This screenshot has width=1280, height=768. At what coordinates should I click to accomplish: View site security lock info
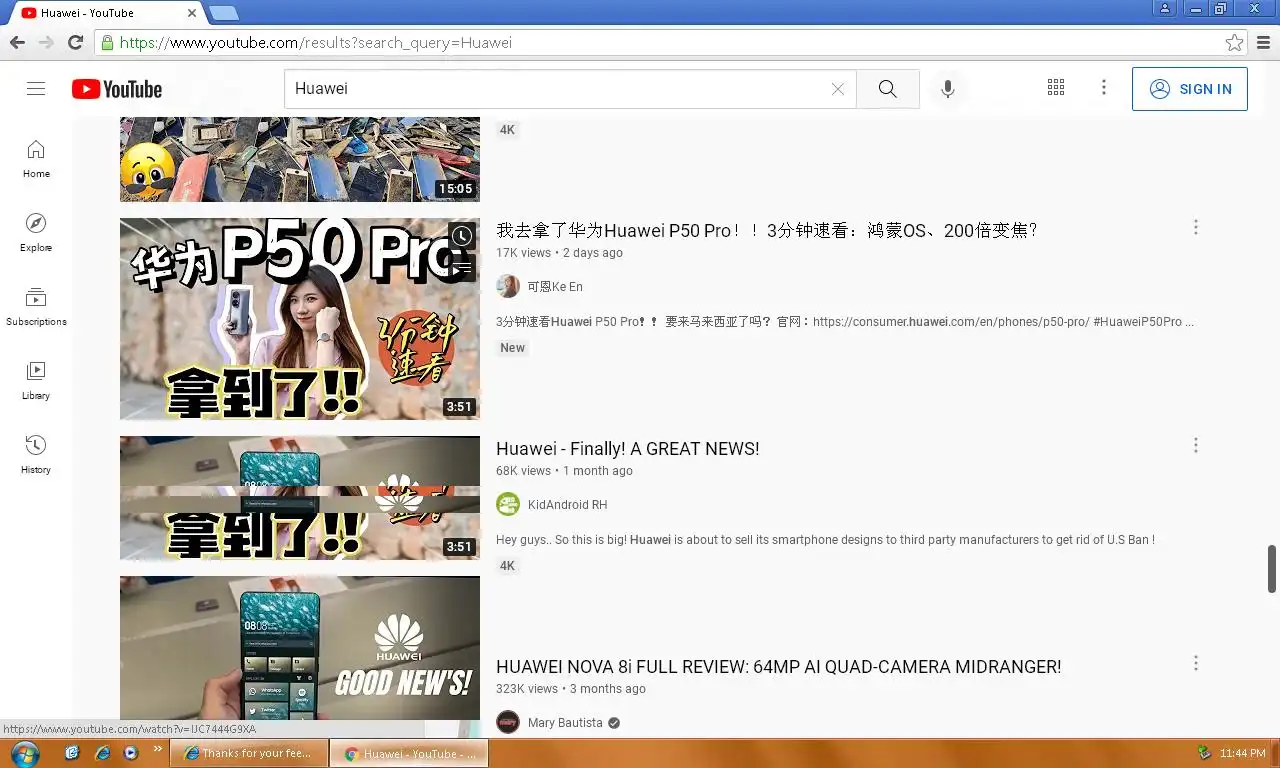(107, 43)
